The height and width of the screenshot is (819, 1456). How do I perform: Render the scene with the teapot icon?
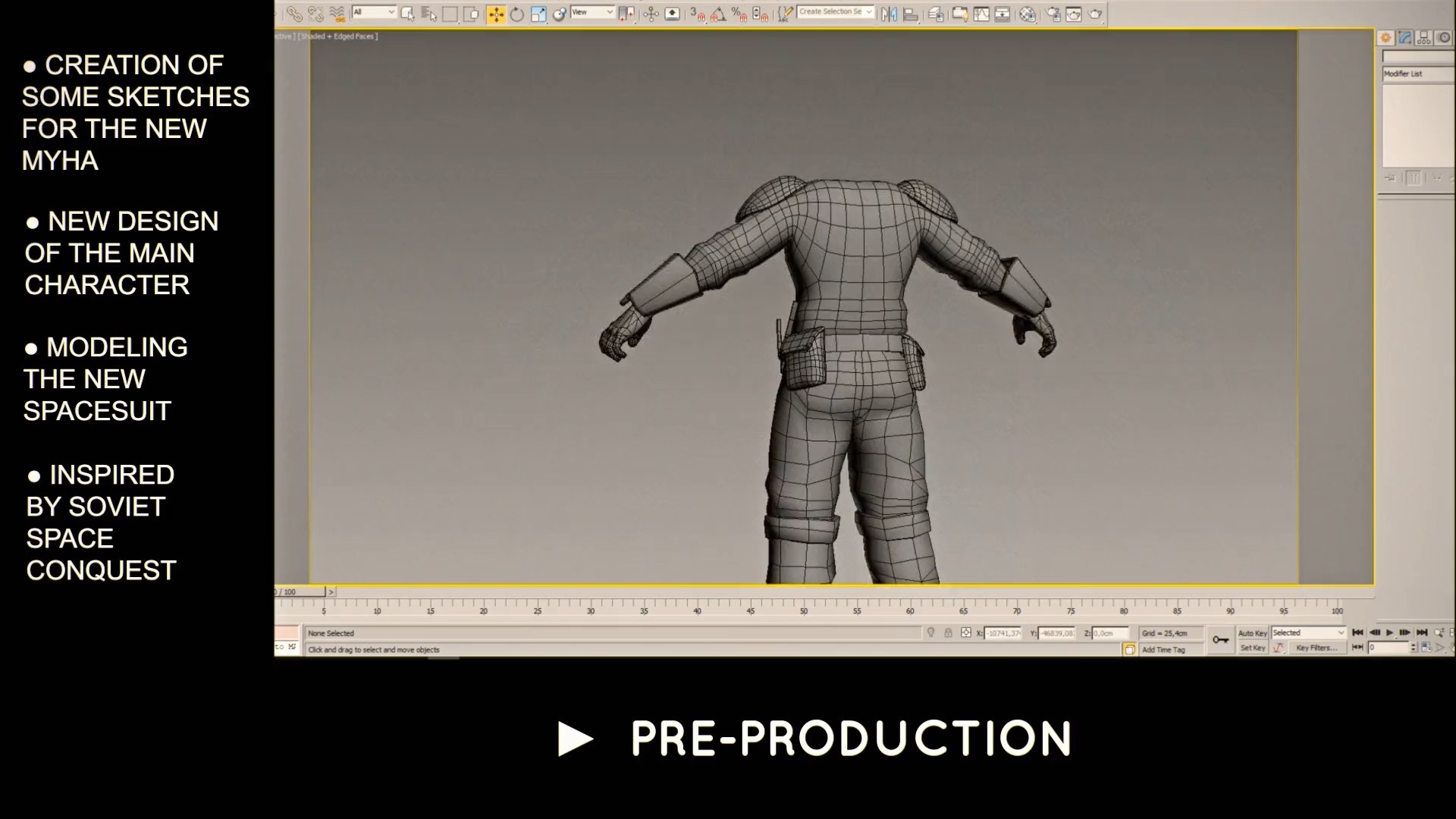[x=1096, y=14]
